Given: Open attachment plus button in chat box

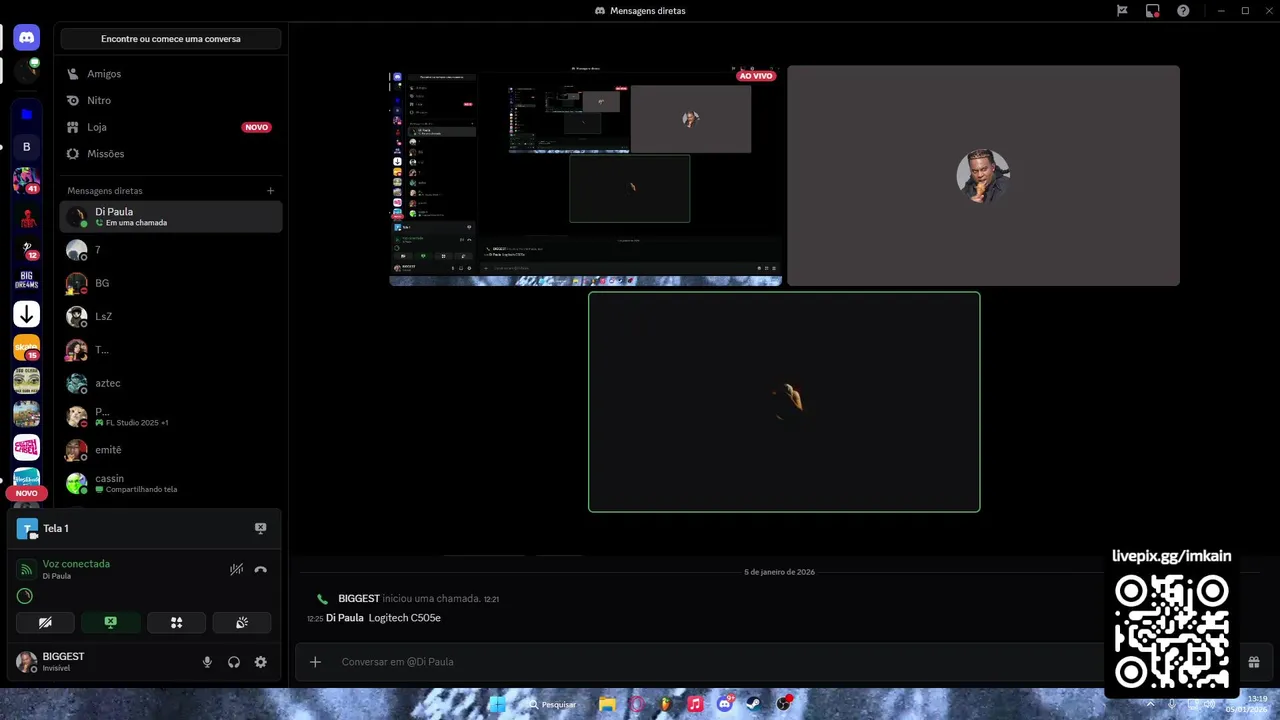Looking at the screenshot, I should [315, 662].
